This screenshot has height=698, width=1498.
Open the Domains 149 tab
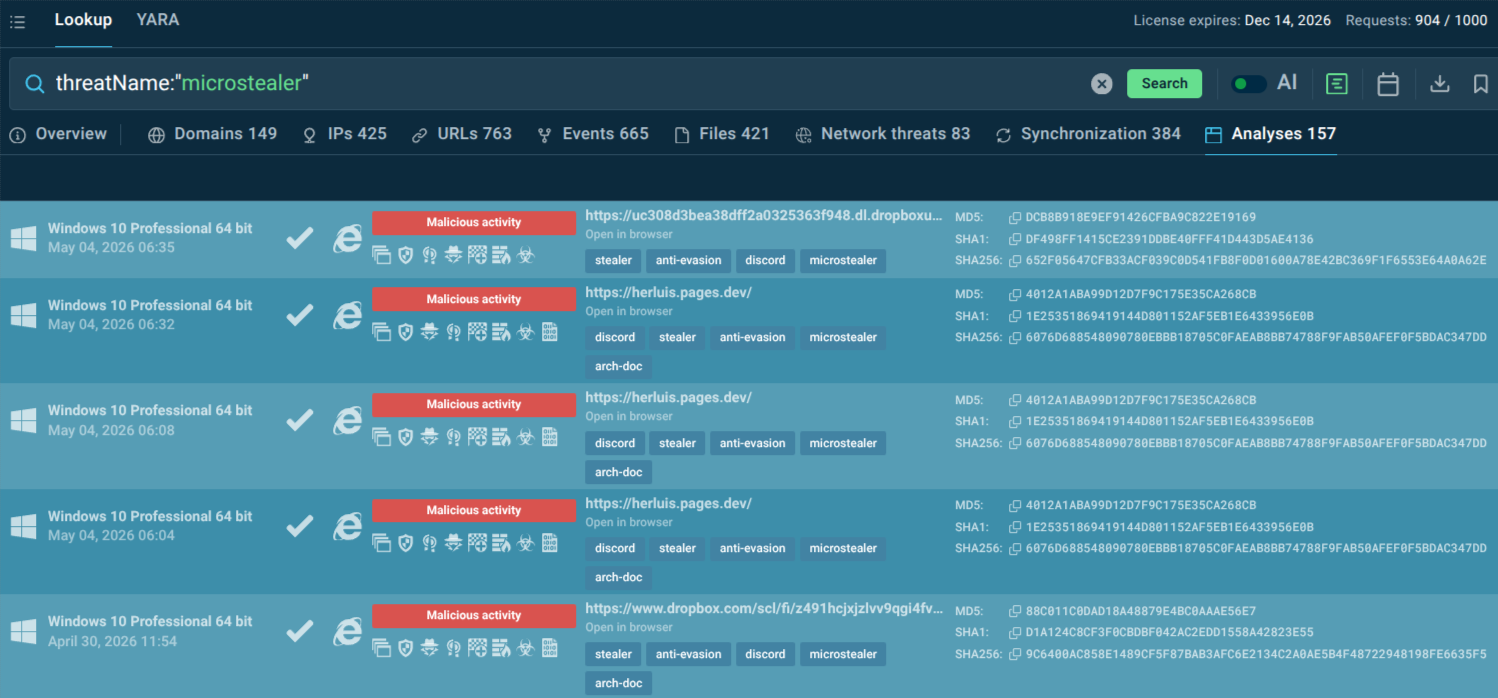tap(212, 134)
